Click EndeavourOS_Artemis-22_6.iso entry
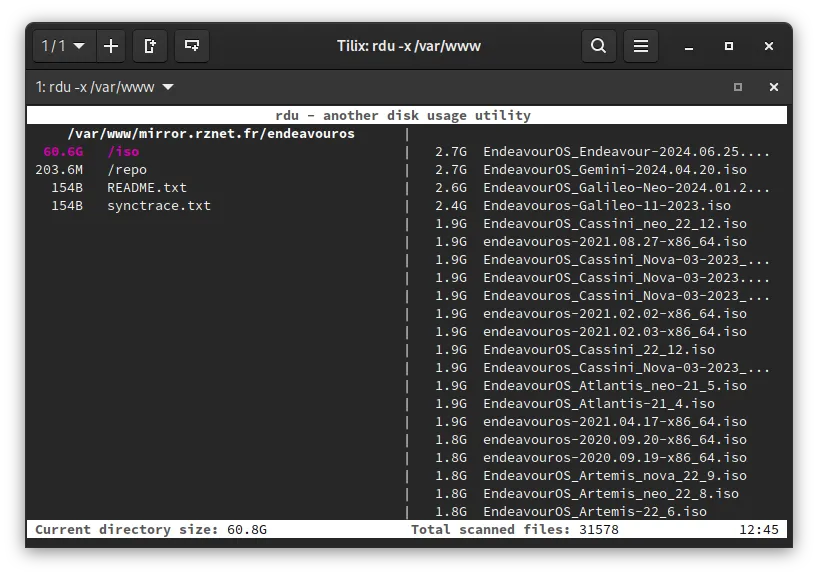The width and height of the screenshot is (818, 576). click(x=594, y=511)
